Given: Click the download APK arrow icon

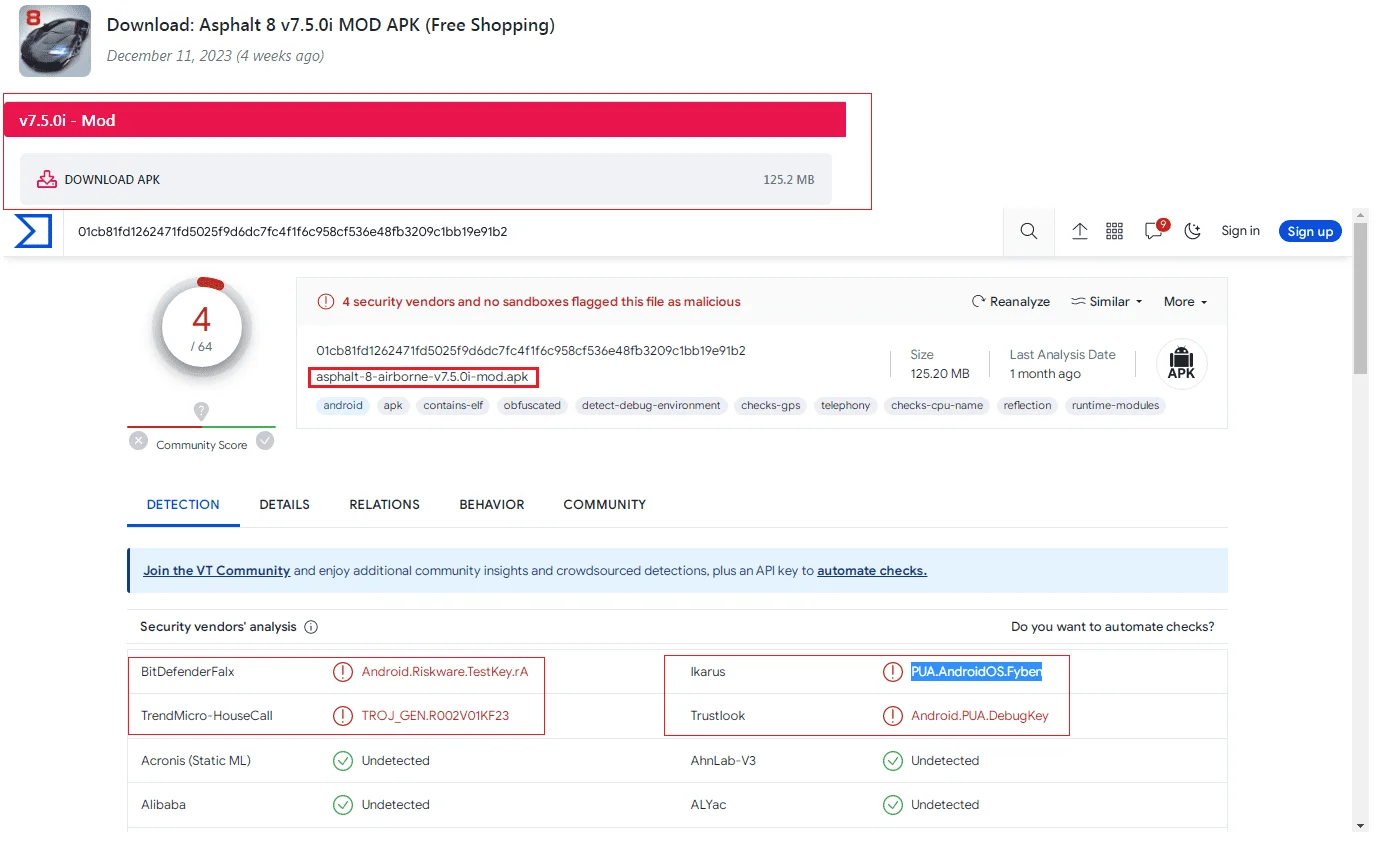Looking at the screenshot, I should pos(46,180).
